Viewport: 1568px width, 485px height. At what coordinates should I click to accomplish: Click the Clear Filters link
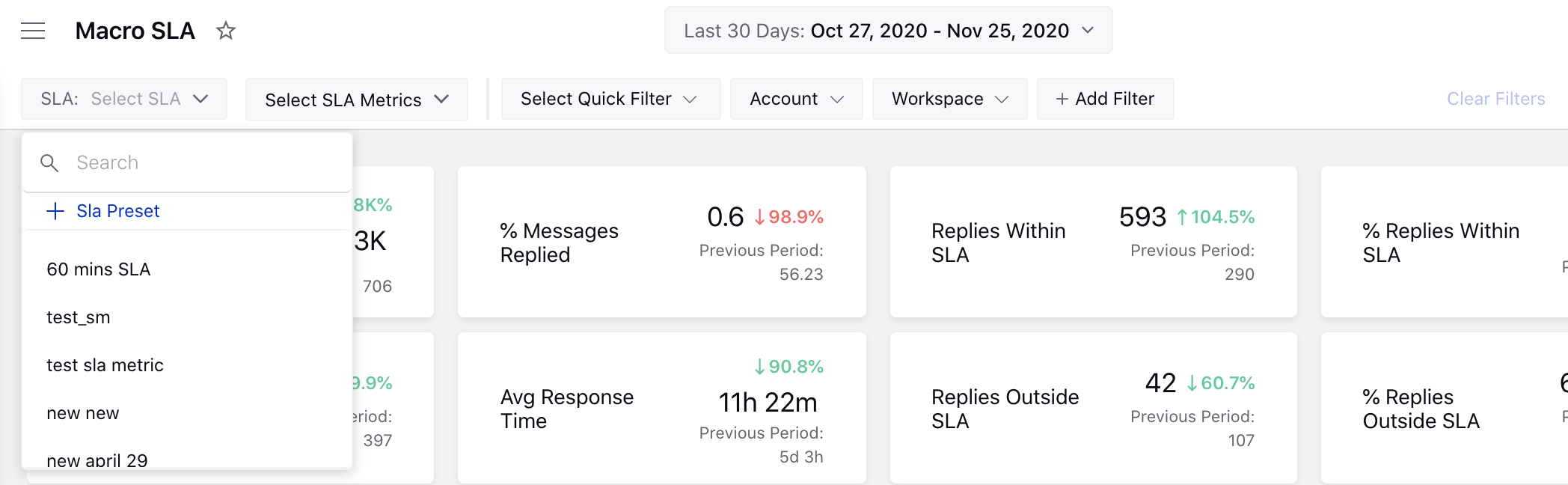point(1495,99)
